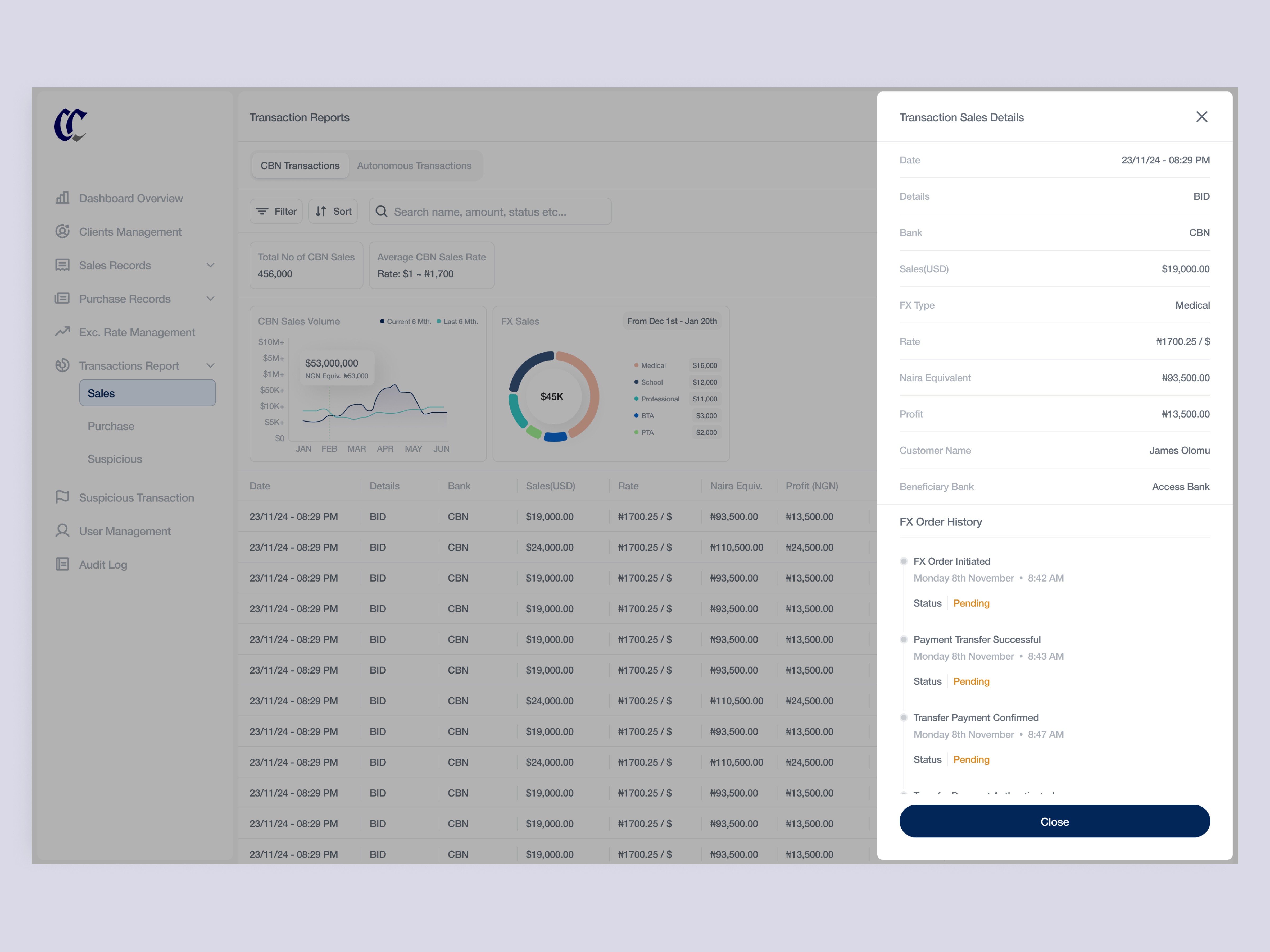Close details panel with X icon
The width and height of the screenshot is (1270, 952).
coord(1202,117)
